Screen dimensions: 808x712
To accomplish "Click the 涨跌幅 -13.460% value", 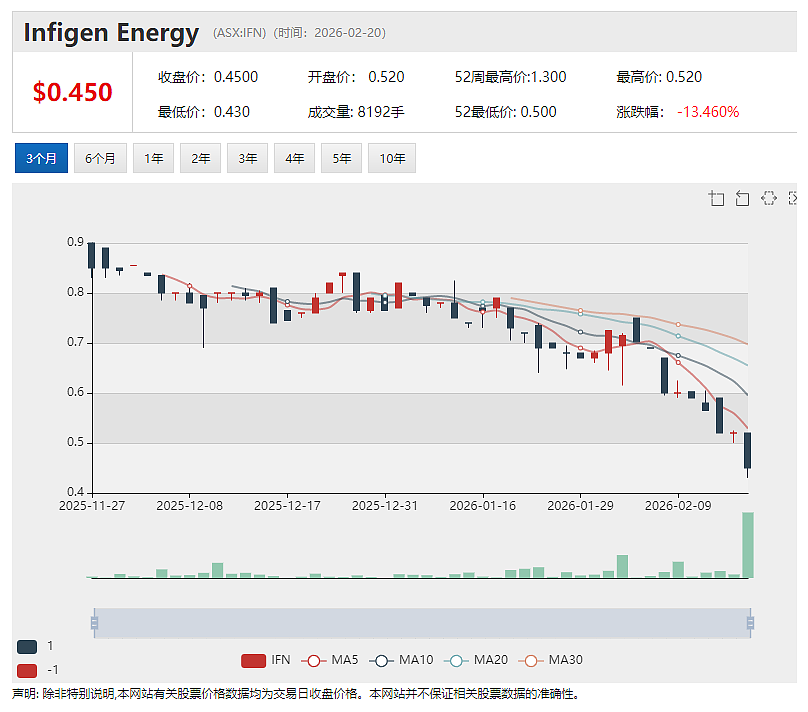I will pyautogui.click(x=678, y=112).
